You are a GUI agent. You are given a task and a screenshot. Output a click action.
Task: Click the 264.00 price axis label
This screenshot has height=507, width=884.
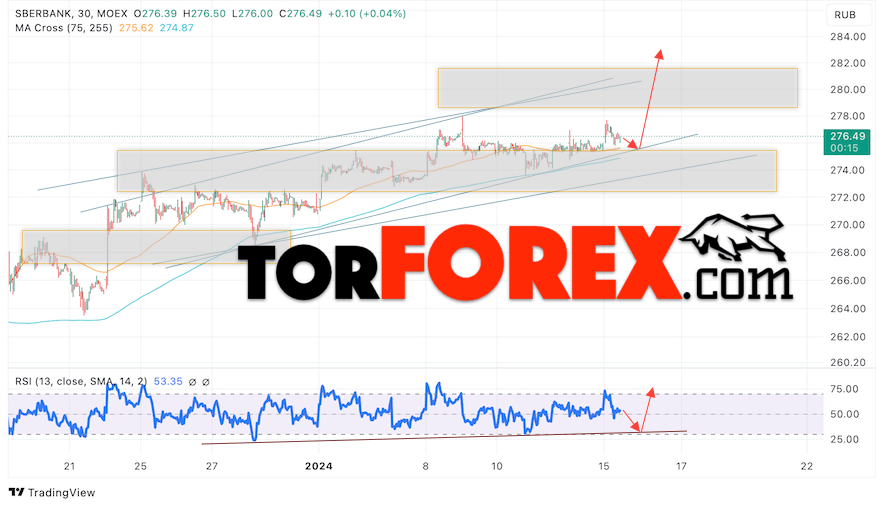click(x=847, y=308)
